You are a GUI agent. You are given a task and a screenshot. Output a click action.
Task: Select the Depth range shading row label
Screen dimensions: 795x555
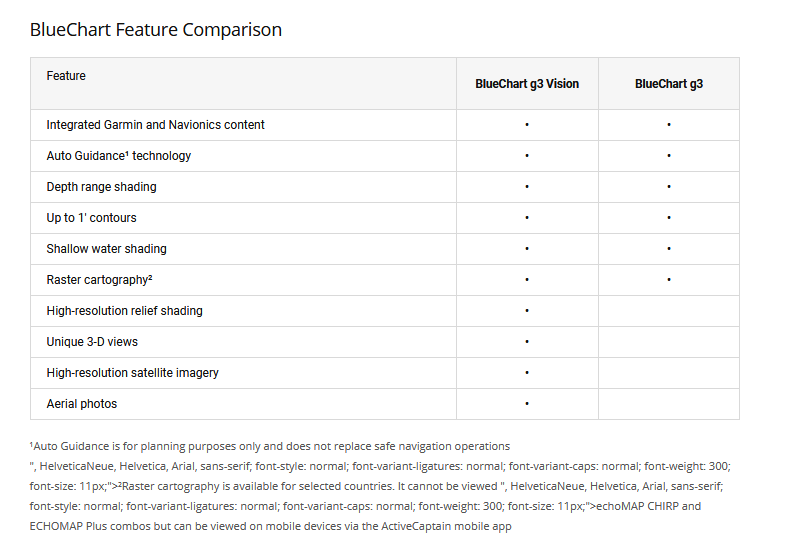coord(101,187)
